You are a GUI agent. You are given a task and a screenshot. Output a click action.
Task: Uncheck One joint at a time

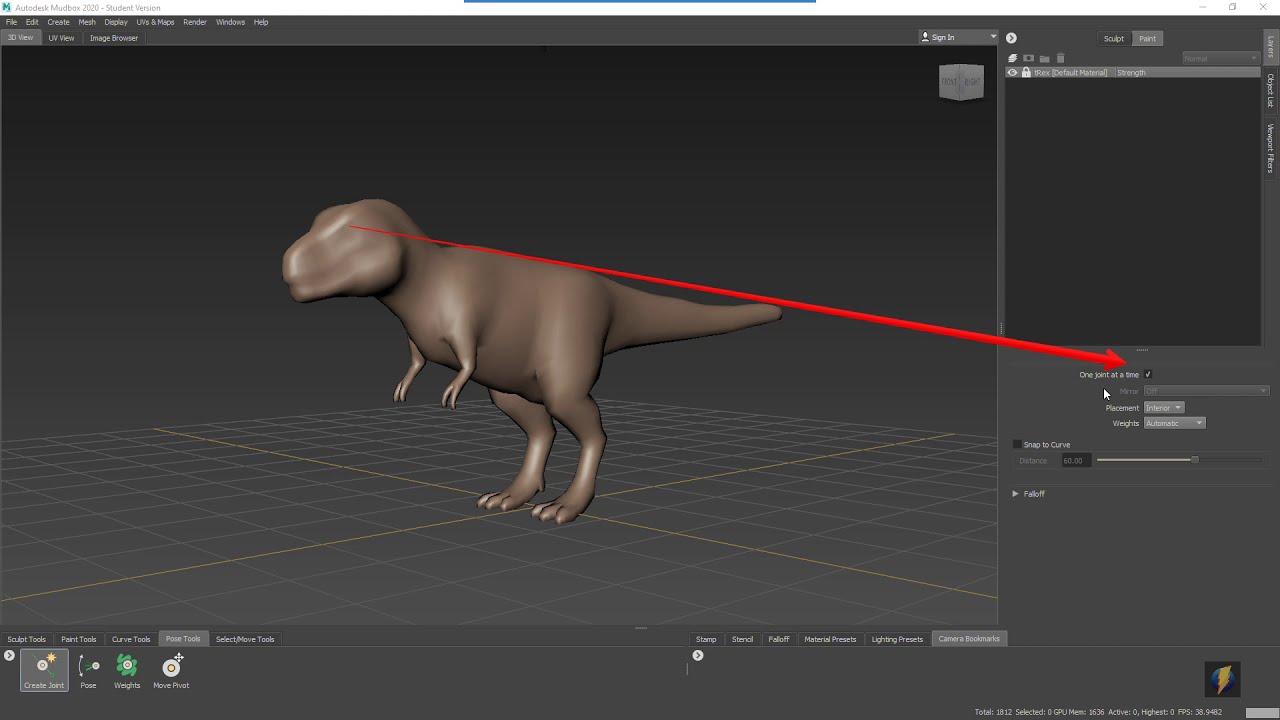(x=1148, y=375)
